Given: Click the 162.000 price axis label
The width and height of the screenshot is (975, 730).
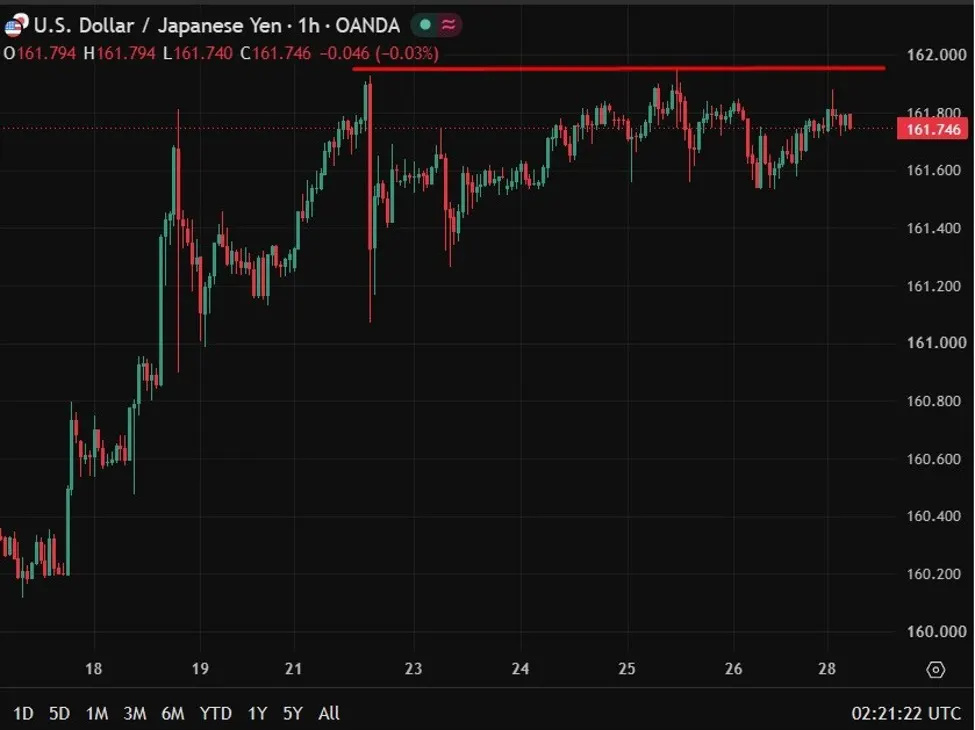Looking at the screenshot, I should 936,55.
